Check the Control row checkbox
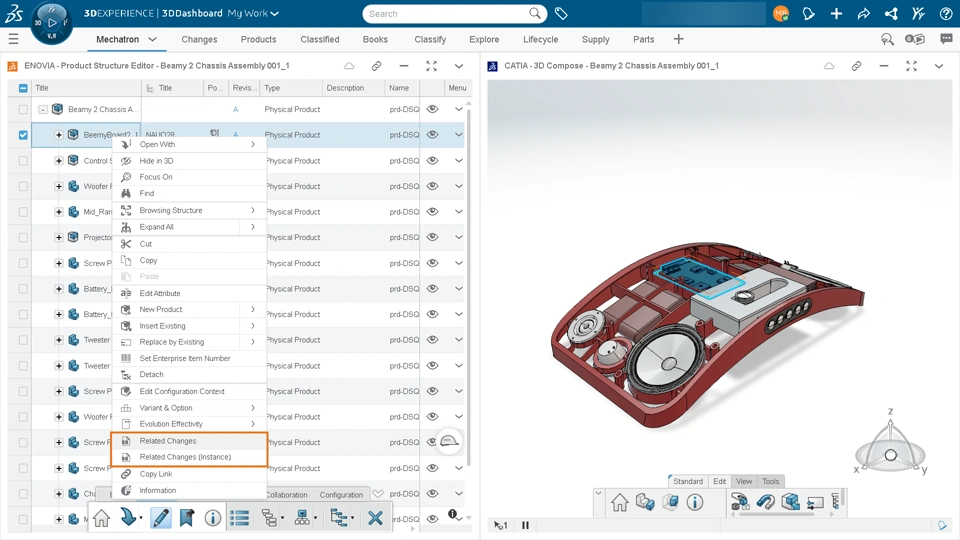 coord(23,160)
